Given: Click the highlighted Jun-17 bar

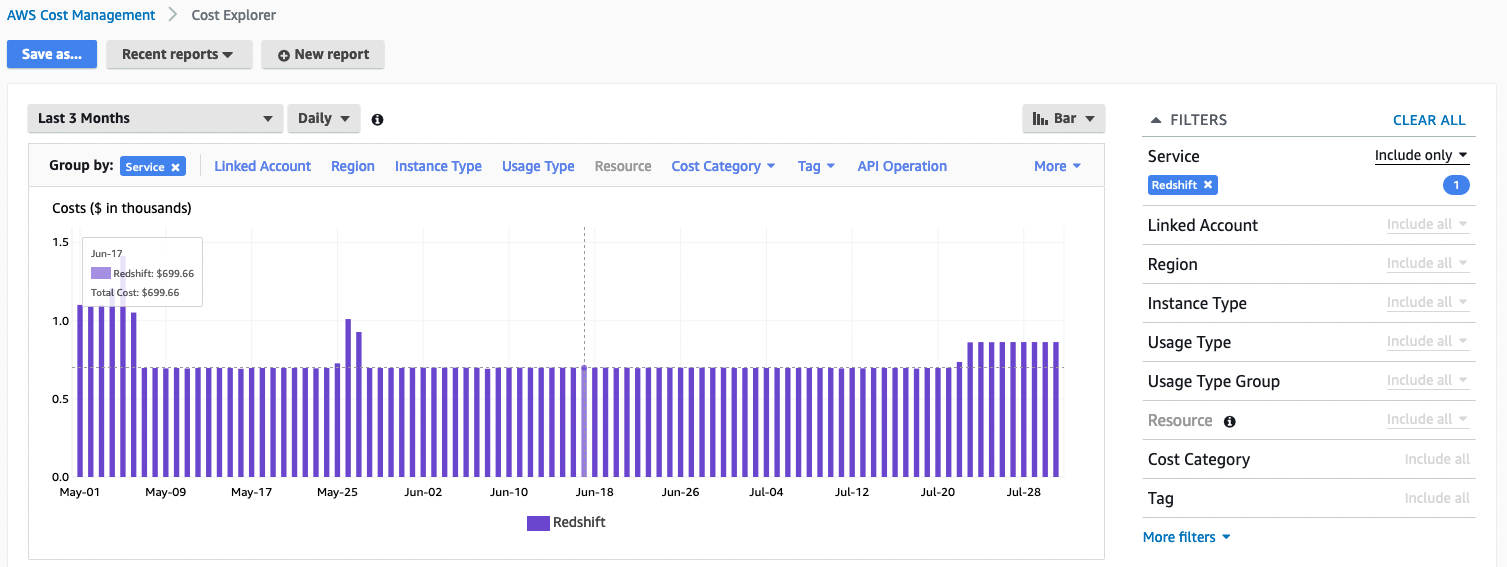Looking at the screenshot, I should coord(584,421).
